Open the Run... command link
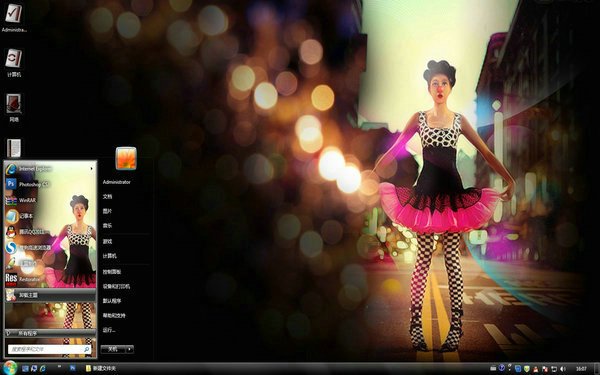 coord(109,330)
